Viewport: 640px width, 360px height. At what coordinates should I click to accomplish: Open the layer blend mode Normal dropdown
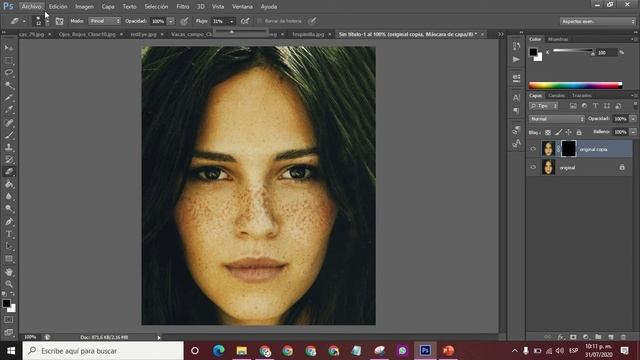click(557, 119)
